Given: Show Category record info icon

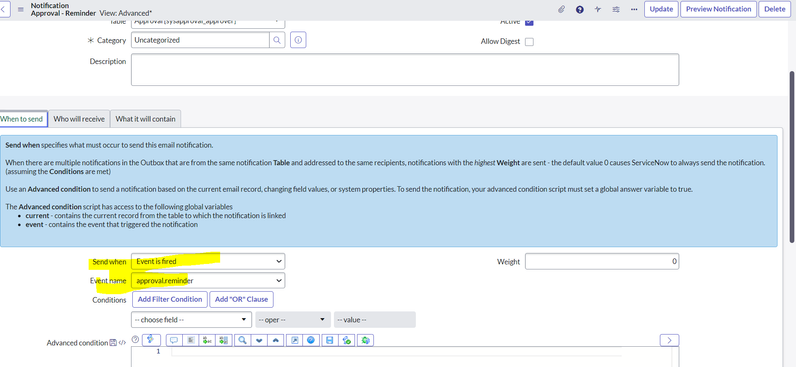Looking at the screenshot, I should pyautogui.click(x=298, y=40).
